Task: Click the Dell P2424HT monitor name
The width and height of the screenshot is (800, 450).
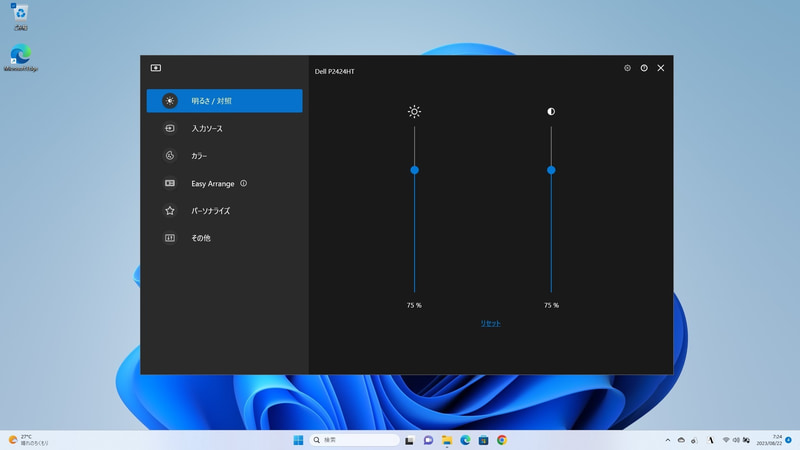Action: [x=334, y=71]
